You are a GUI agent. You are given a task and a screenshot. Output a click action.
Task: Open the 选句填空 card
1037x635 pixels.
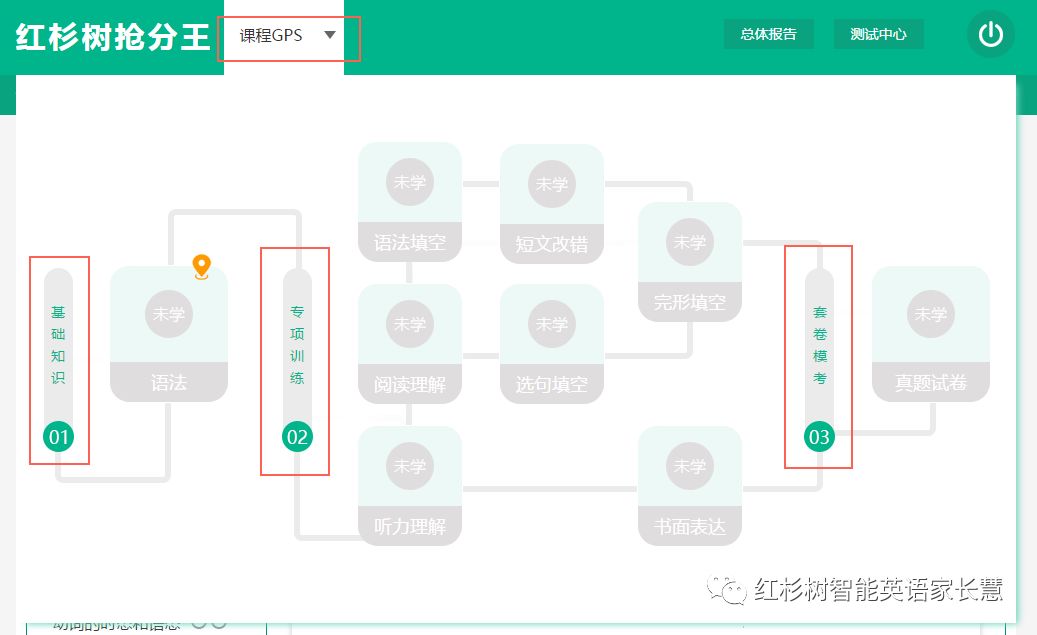pos(552,344)
